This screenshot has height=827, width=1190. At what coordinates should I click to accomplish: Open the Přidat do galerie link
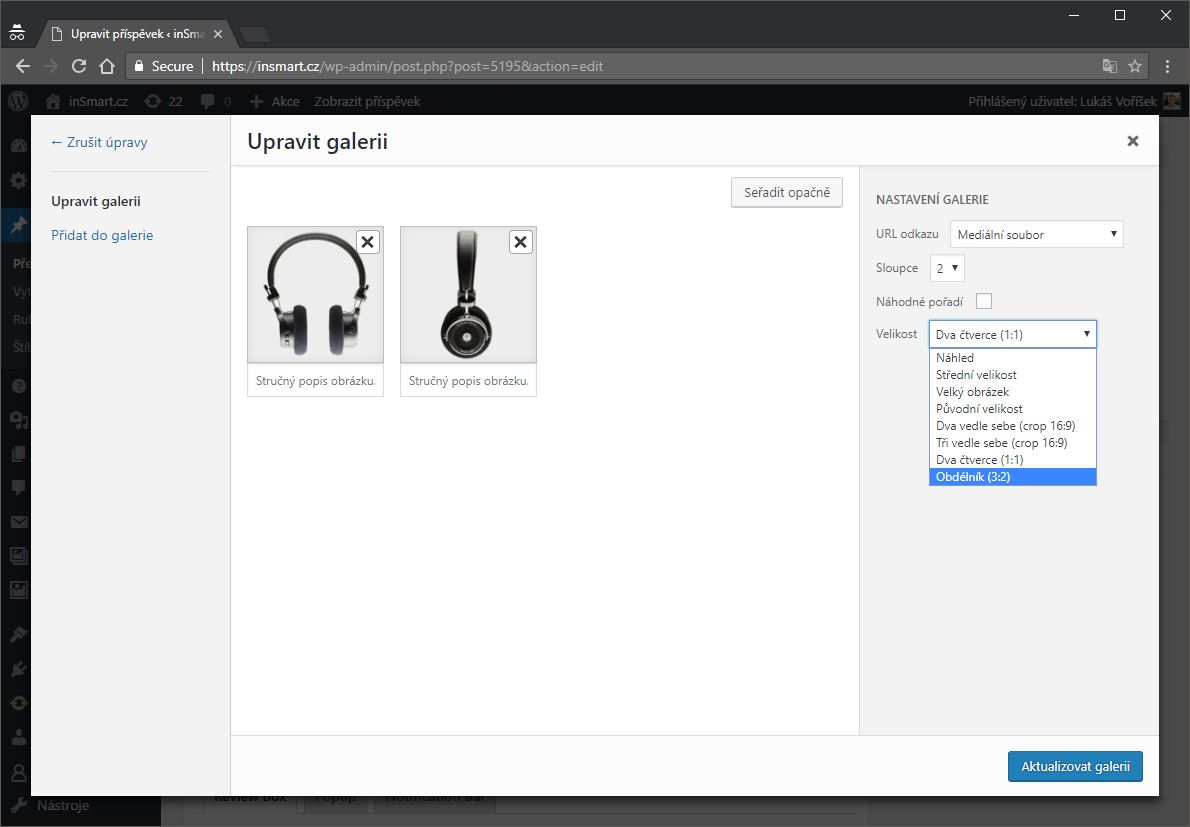tap(102, 235)
